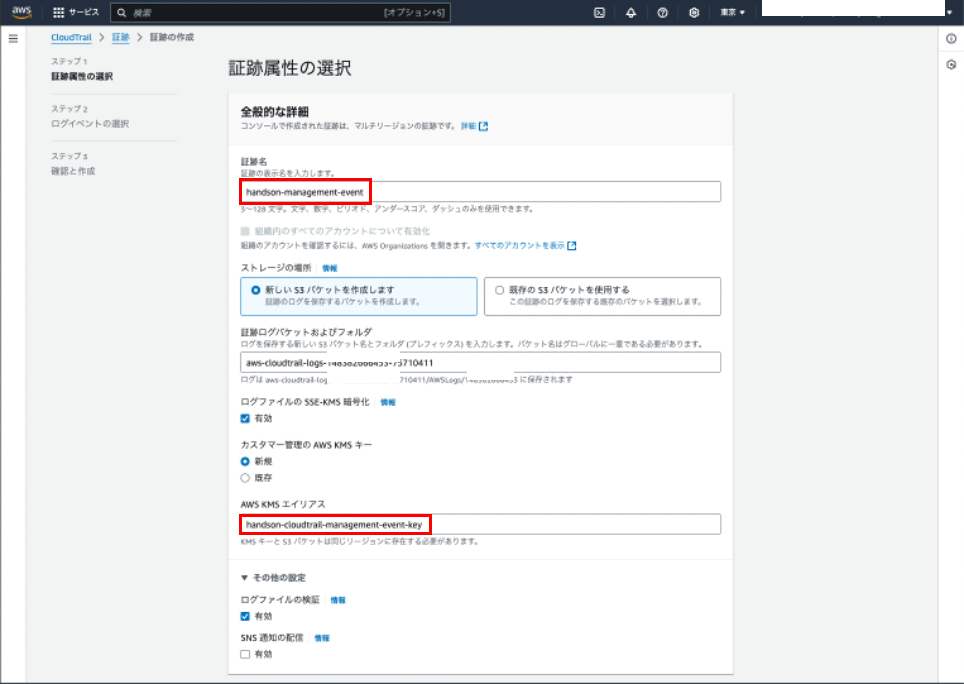Image resolution: width=964 pixels, height=684 pixels.
Task: Open the help question mark menu
Action: point(662,12)
